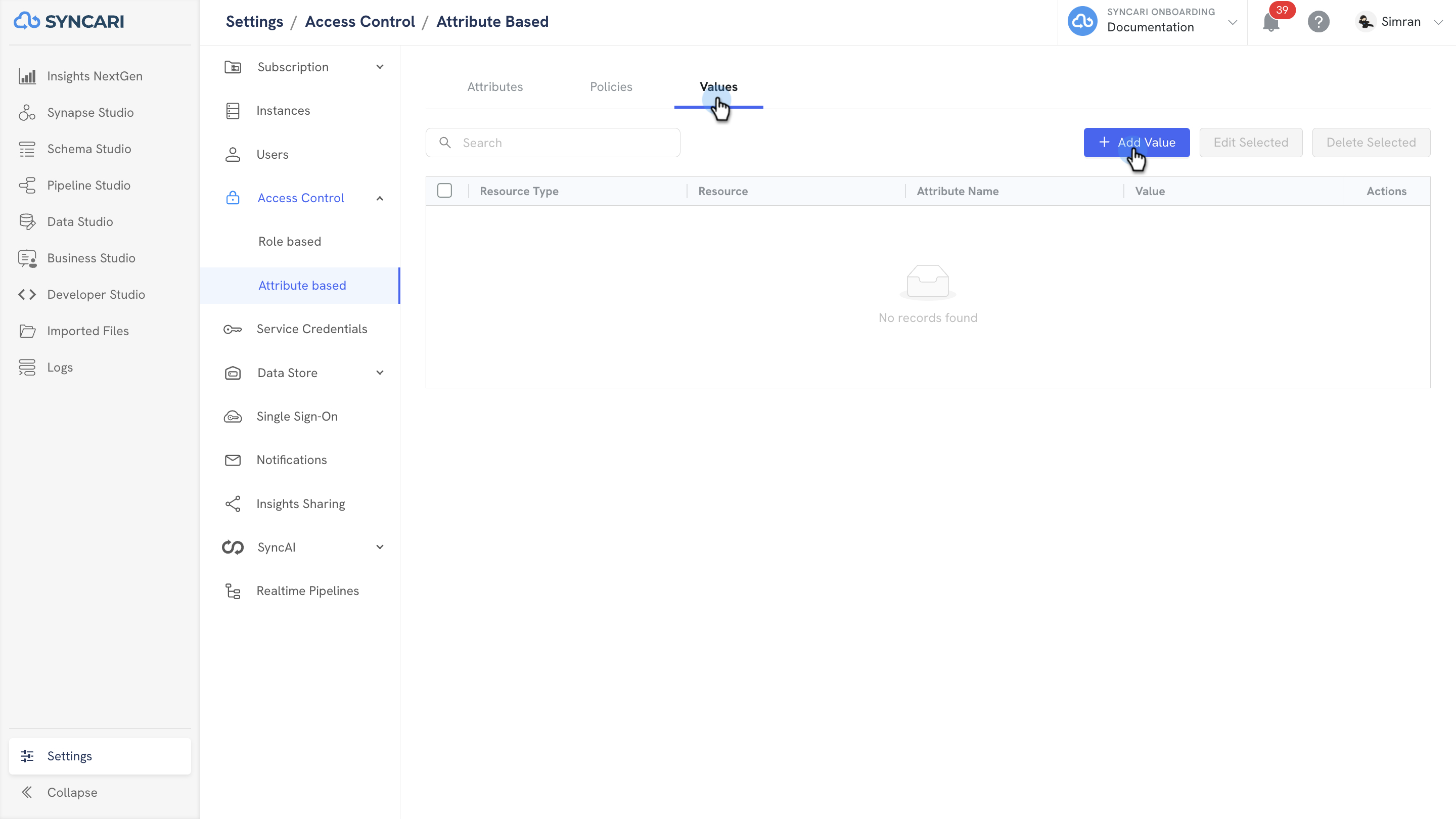The height and width of the screenshot is (819, 1456).
Task: Click the Users person icon
Action: [x=233, y=155]
